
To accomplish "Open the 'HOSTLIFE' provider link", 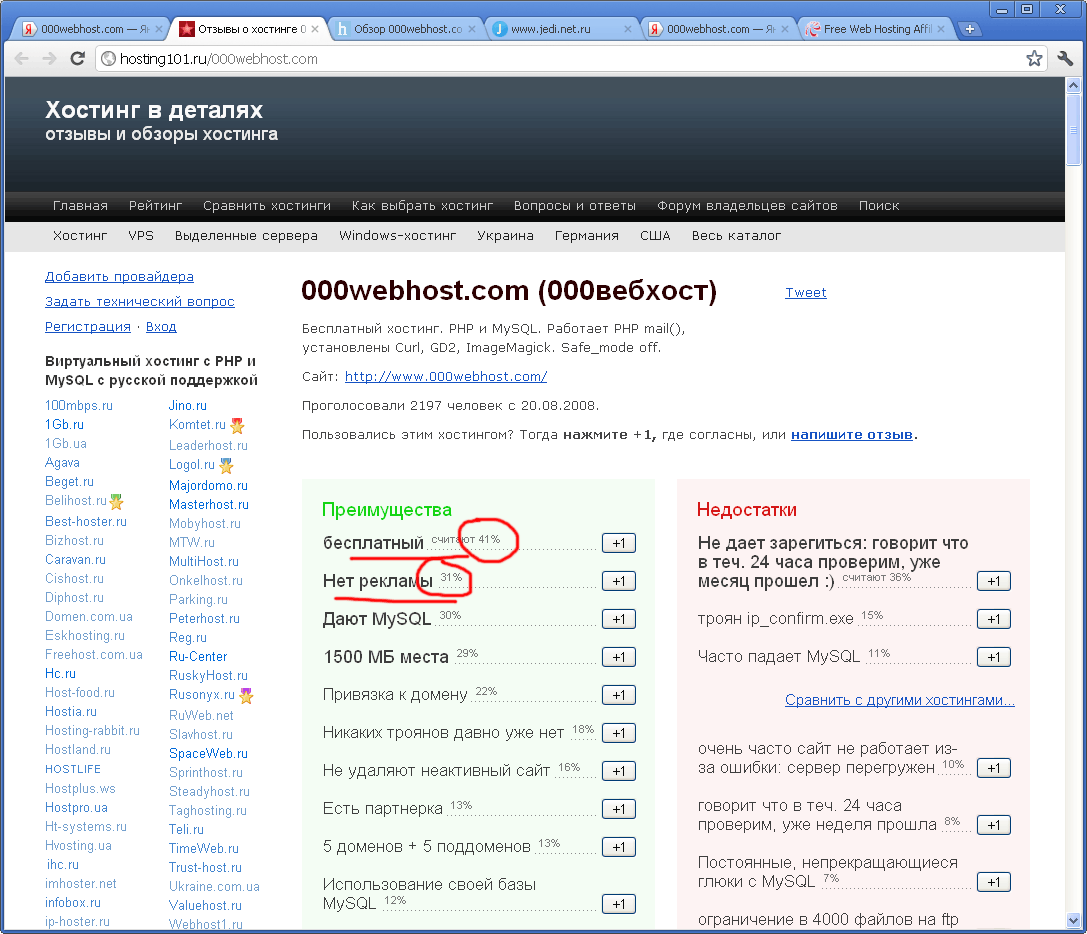I will click(73, 769).
